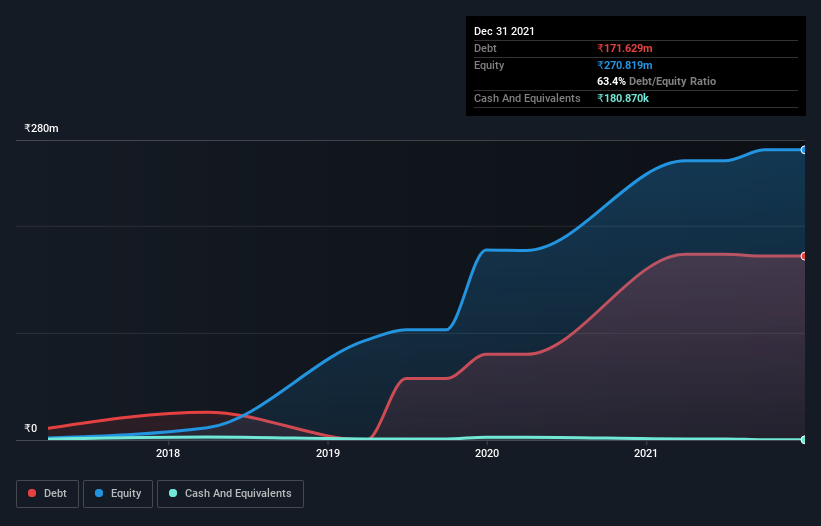Toggle the Equity legend button
This screenshot has width=821, height=526.
tap(118, 494)
